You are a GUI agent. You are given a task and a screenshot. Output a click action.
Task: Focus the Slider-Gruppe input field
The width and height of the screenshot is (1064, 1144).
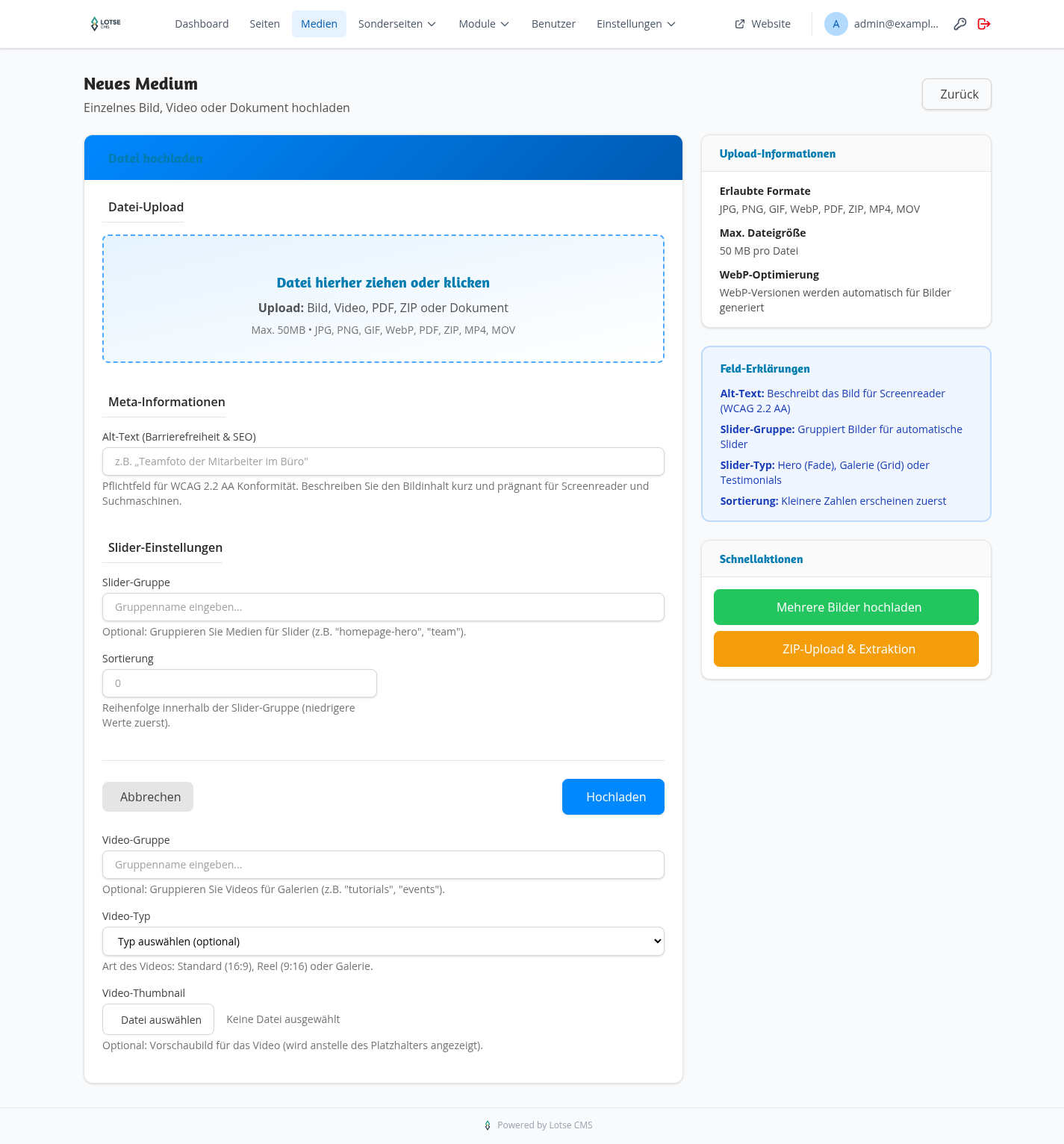(x=383, y=607)
